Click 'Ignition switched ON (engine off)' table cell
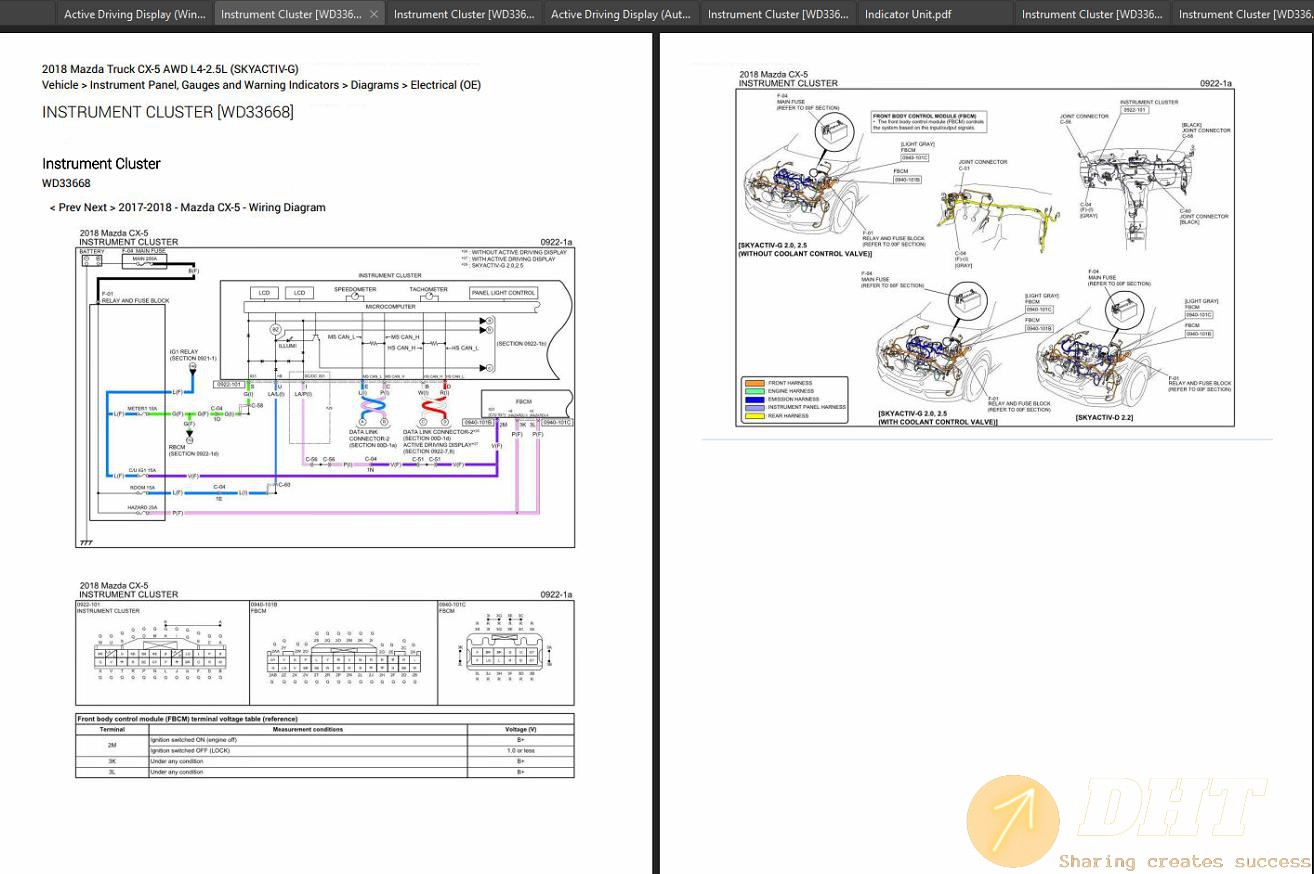 tap(307, 739)
